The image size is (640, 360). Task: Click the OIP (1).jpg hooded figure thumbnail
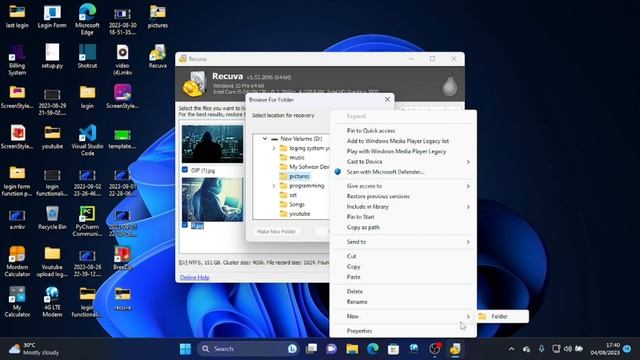click(x=212, y=144)
